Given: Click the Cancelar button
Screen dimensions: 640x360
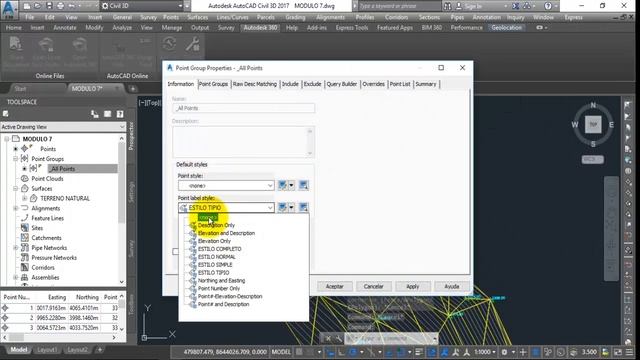Looking at the screenshot, I should pyautogui.click(x=373, y=287).
